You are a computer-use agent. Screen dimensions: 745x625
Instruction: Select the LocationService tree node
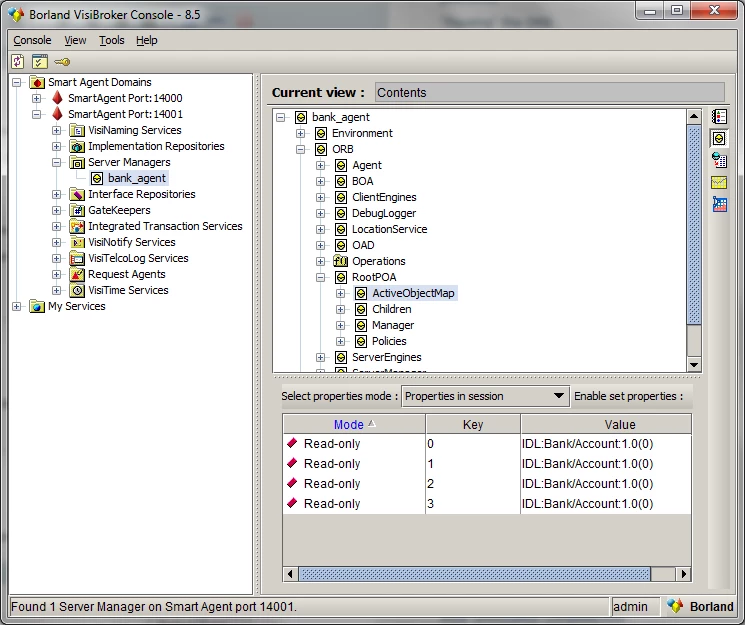click(x=390, y=229)
